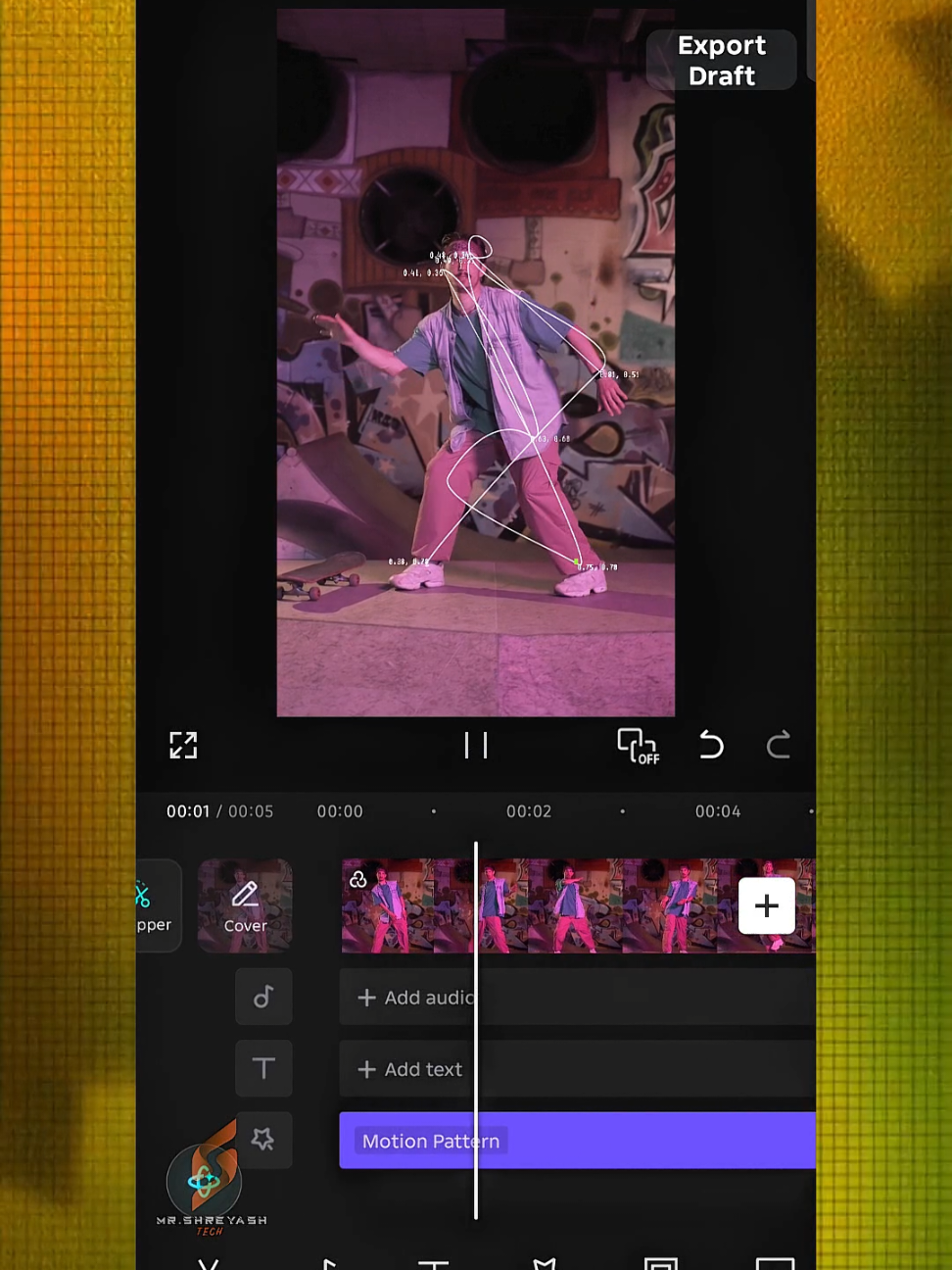Screen dimensions: 952x1270
Task: Add a new clip with the plus button
Action: pos(767,905)
